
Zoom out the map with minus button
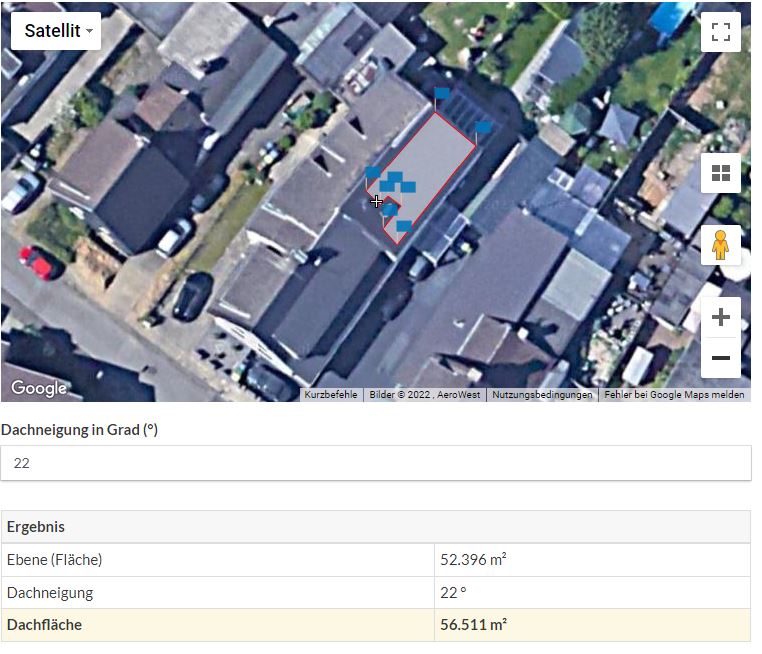(x=721, y=358)
